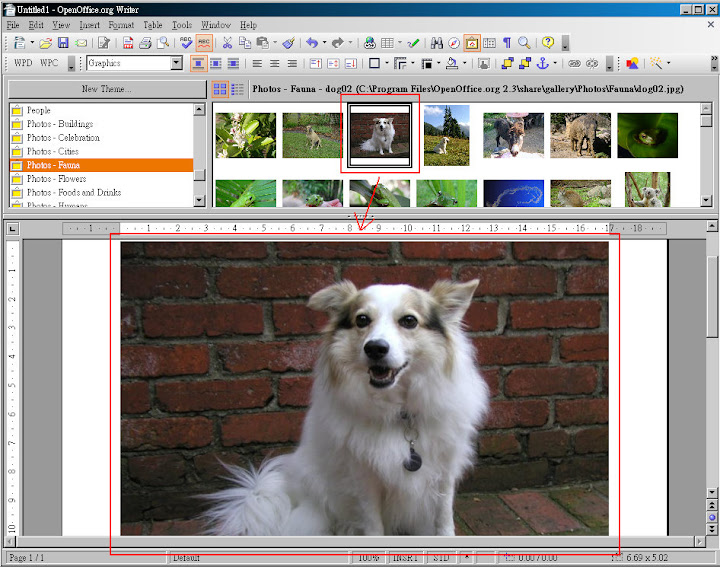Expand the paste options dropdown arrow
Image resolution: width=720 pixels, height=567 pixels.
click(275, 43)
